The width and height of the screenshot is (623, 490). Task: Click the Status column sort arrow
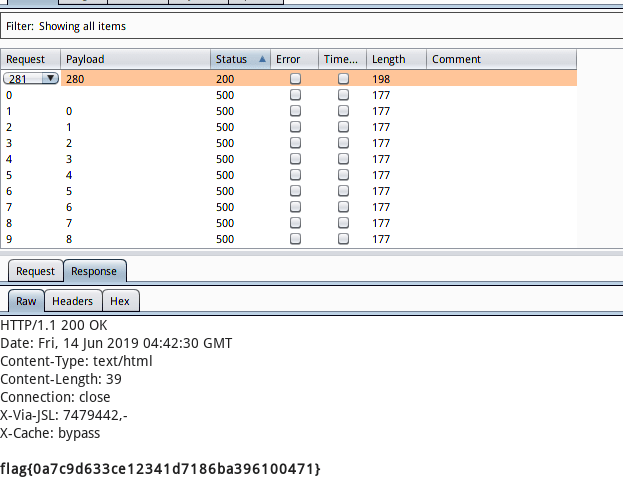pos(262,59)
